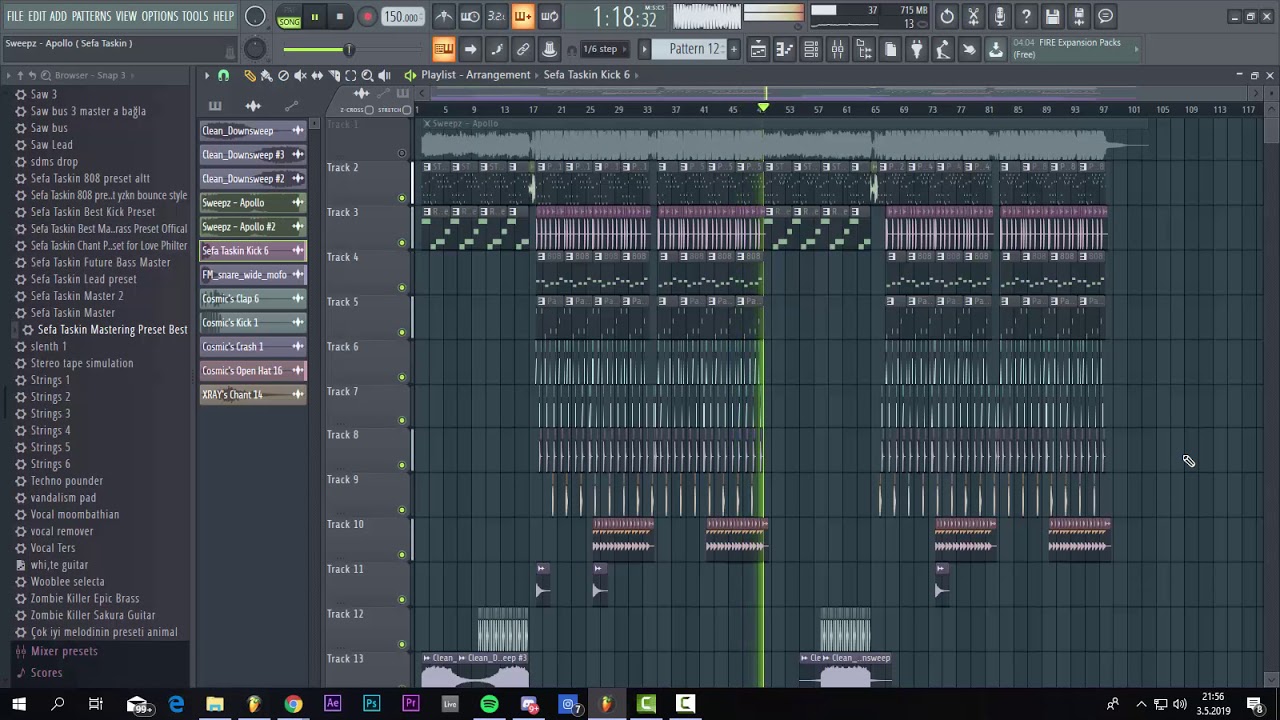Click the microphone one-click recording icon

coord(999,16)
